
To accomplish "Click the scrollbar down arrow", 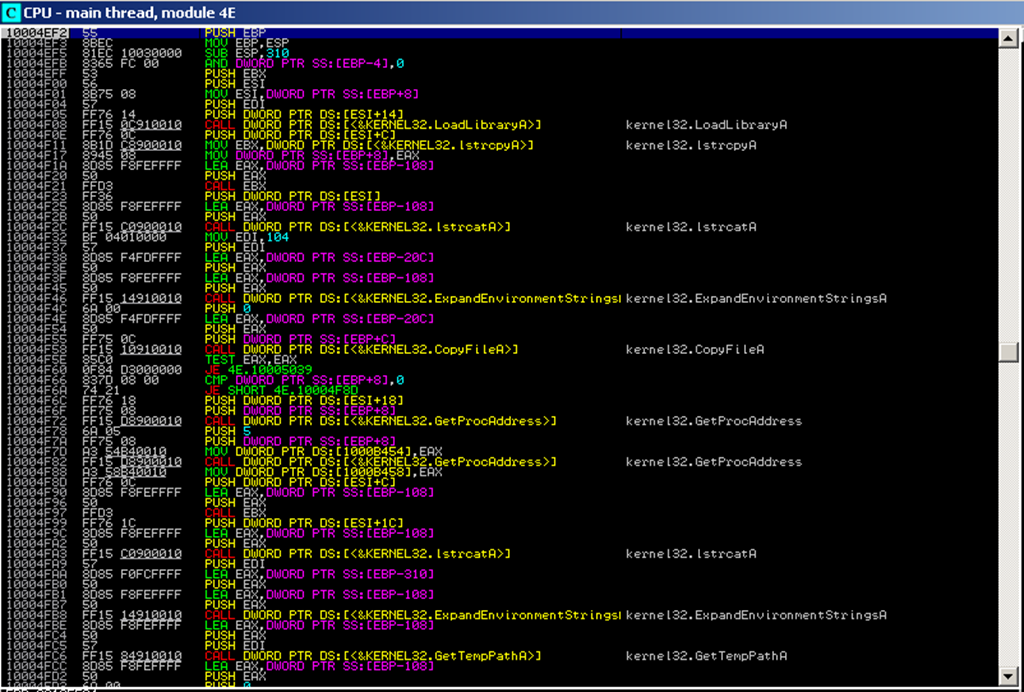I will [x=1011, y=671].
